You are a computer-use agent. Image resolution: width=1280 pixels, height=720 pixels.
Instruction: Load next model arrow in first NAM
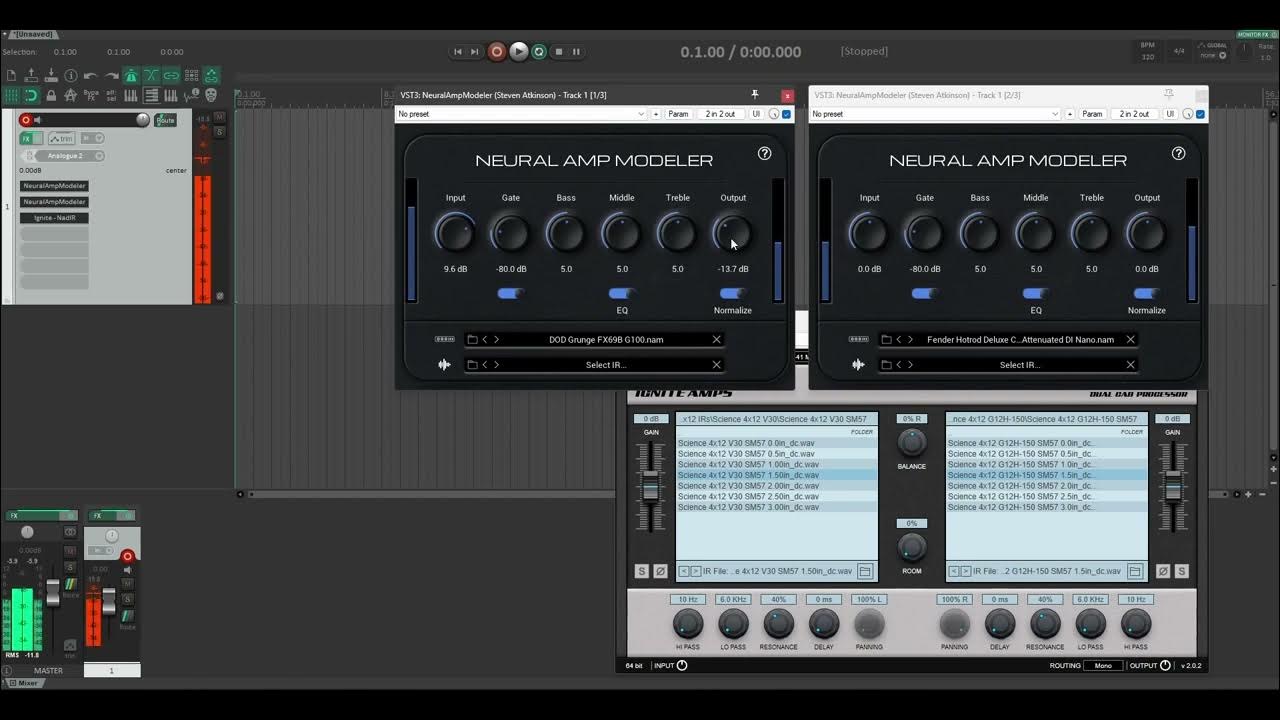(x=496, y=339)
